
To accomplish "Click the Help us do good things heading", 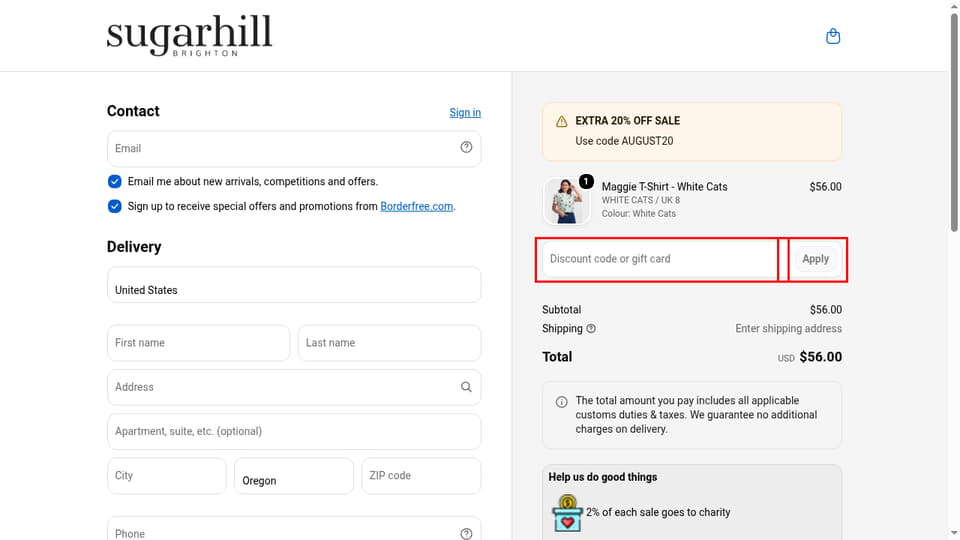I will pyautogui.click(x=602, y=477).
